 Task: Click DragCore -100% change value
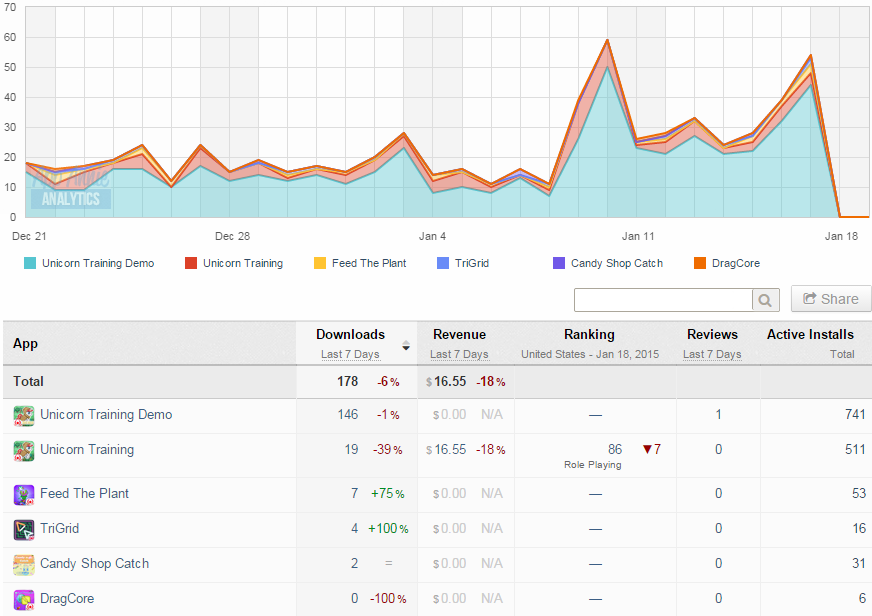point(388,599)
